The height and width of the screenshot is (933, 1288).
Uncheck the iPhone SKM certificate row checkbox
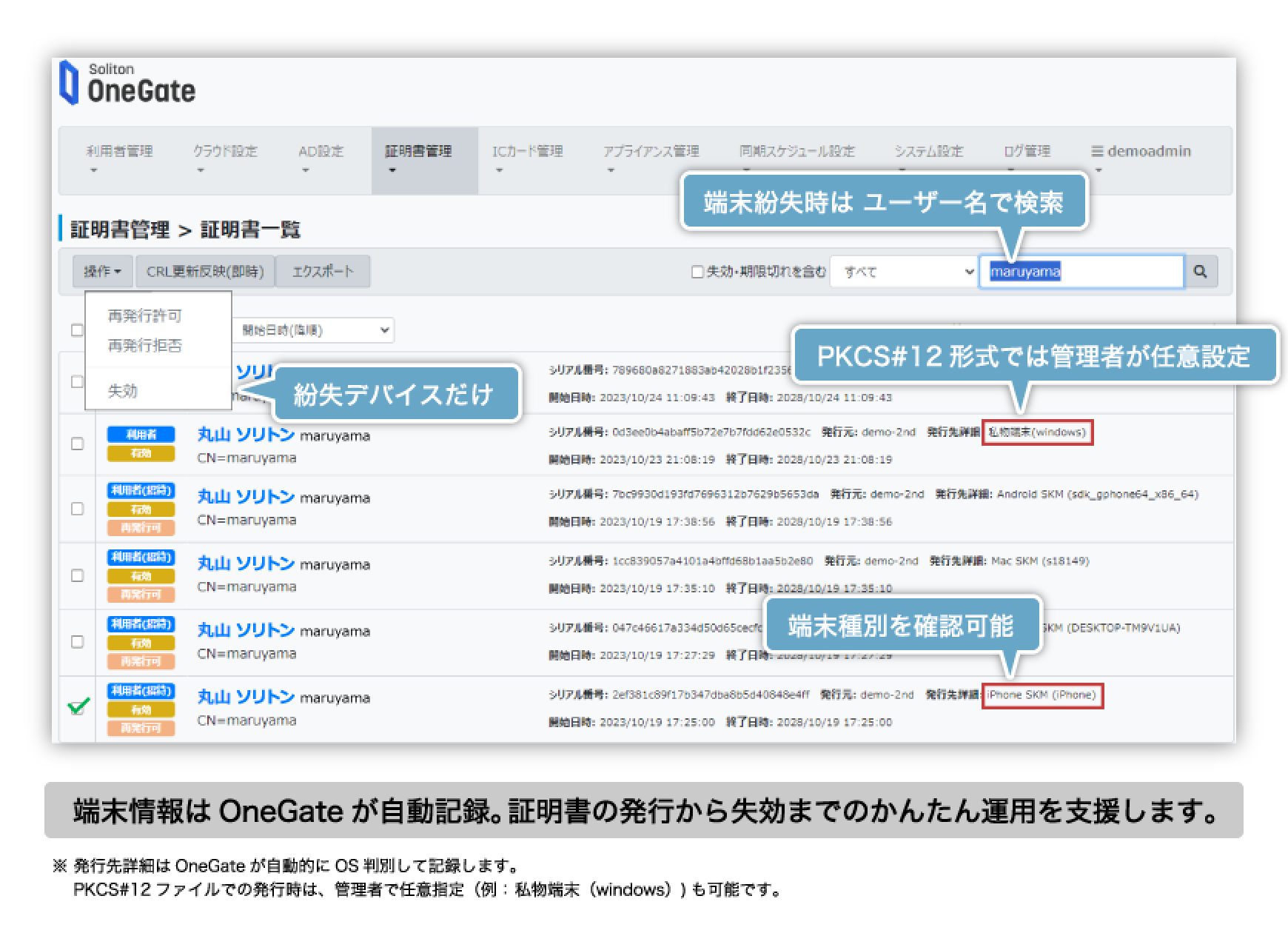tap(78, 706)
